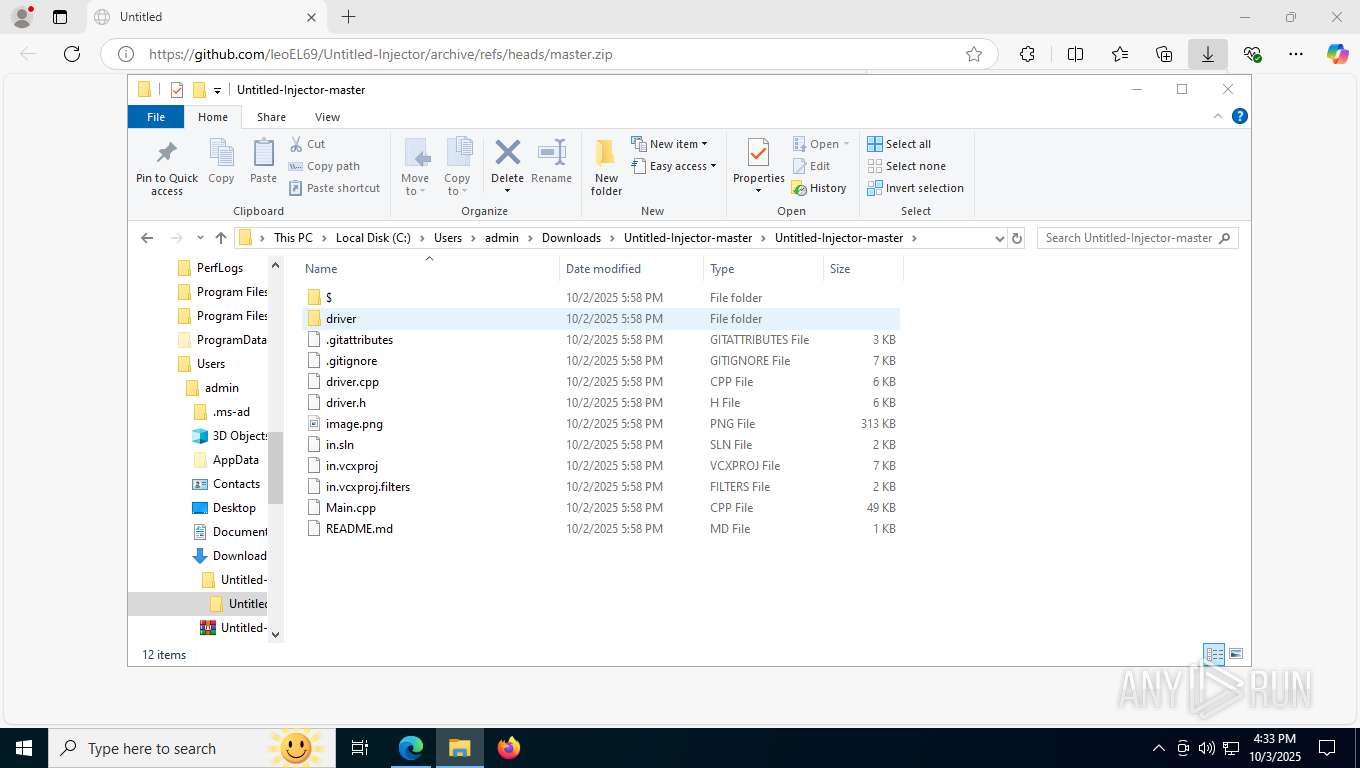Open Edge Extensions puzzle icon
The image size is (1360, 768).
[x=1027, y=54]
